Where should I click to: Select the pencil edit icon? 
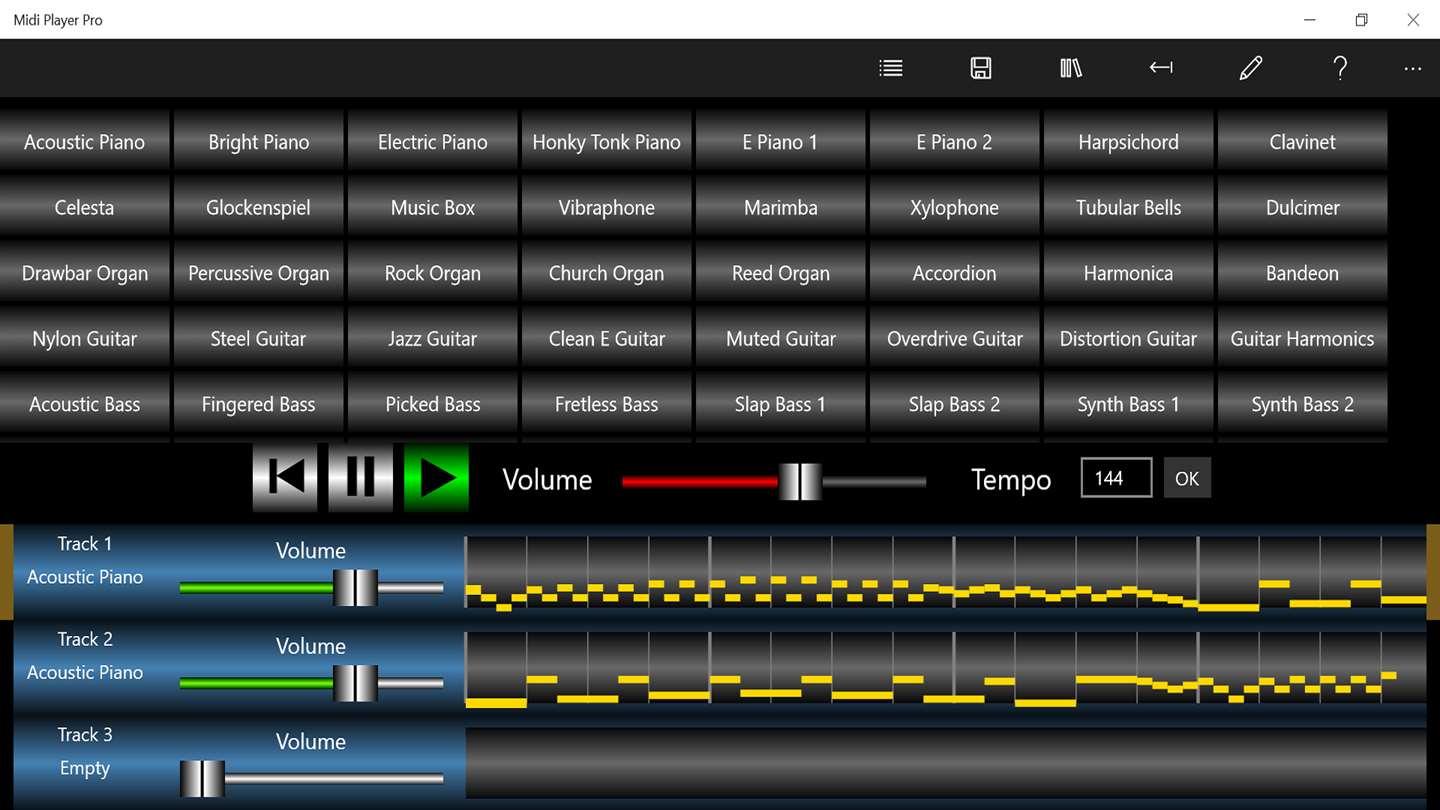pyautogui.click(x=1251, y=68)
